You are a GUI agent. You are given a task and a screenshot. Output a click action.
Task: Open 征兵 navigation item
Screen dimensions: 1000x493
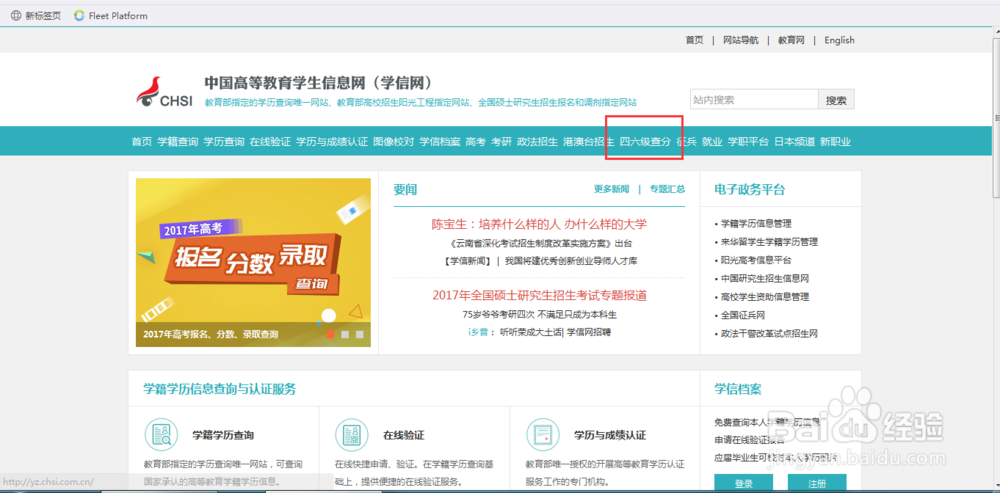[x=686, y=142]
